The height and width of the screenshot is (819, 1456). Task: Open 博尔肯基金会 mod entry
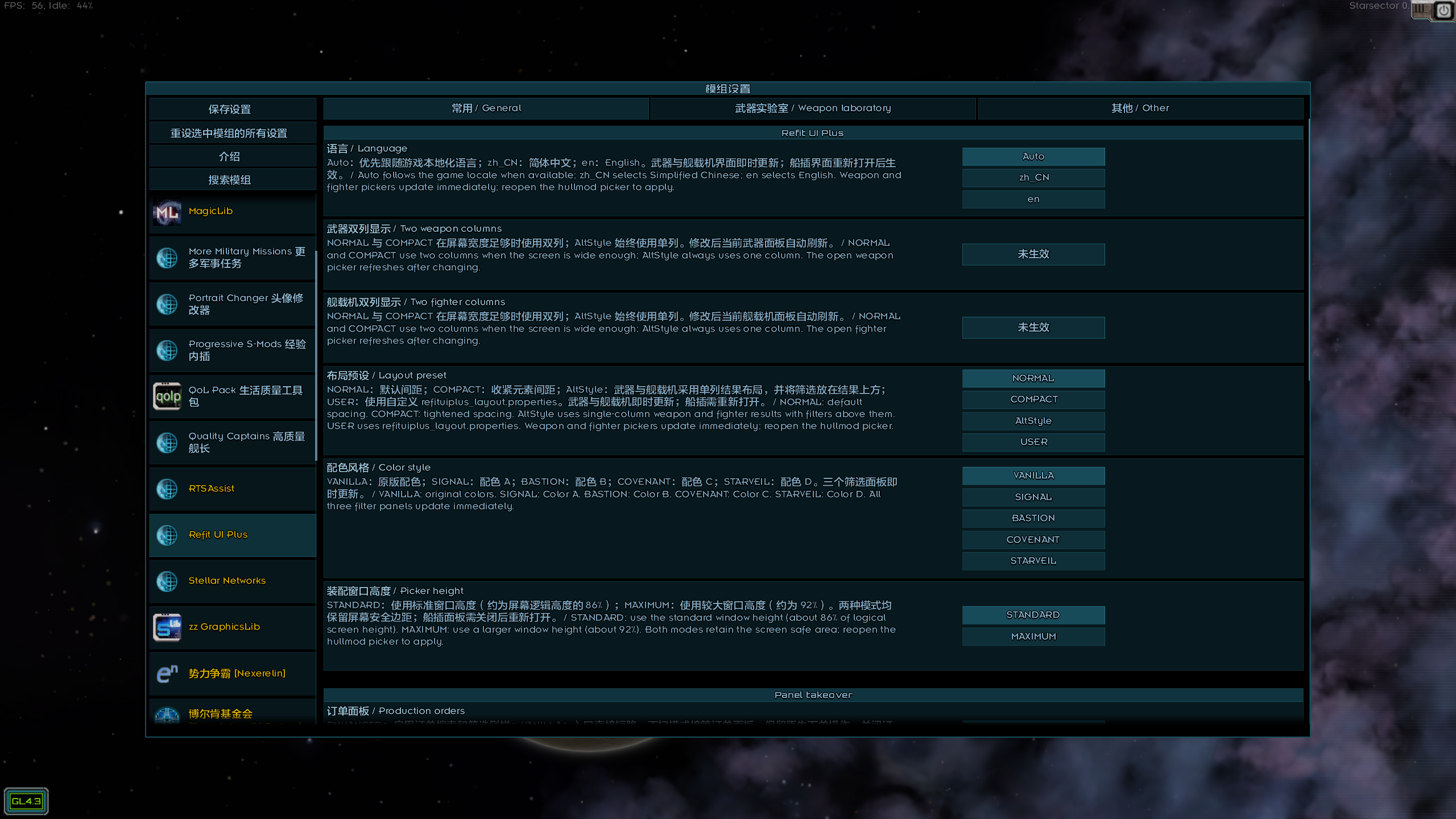[233, 712]
